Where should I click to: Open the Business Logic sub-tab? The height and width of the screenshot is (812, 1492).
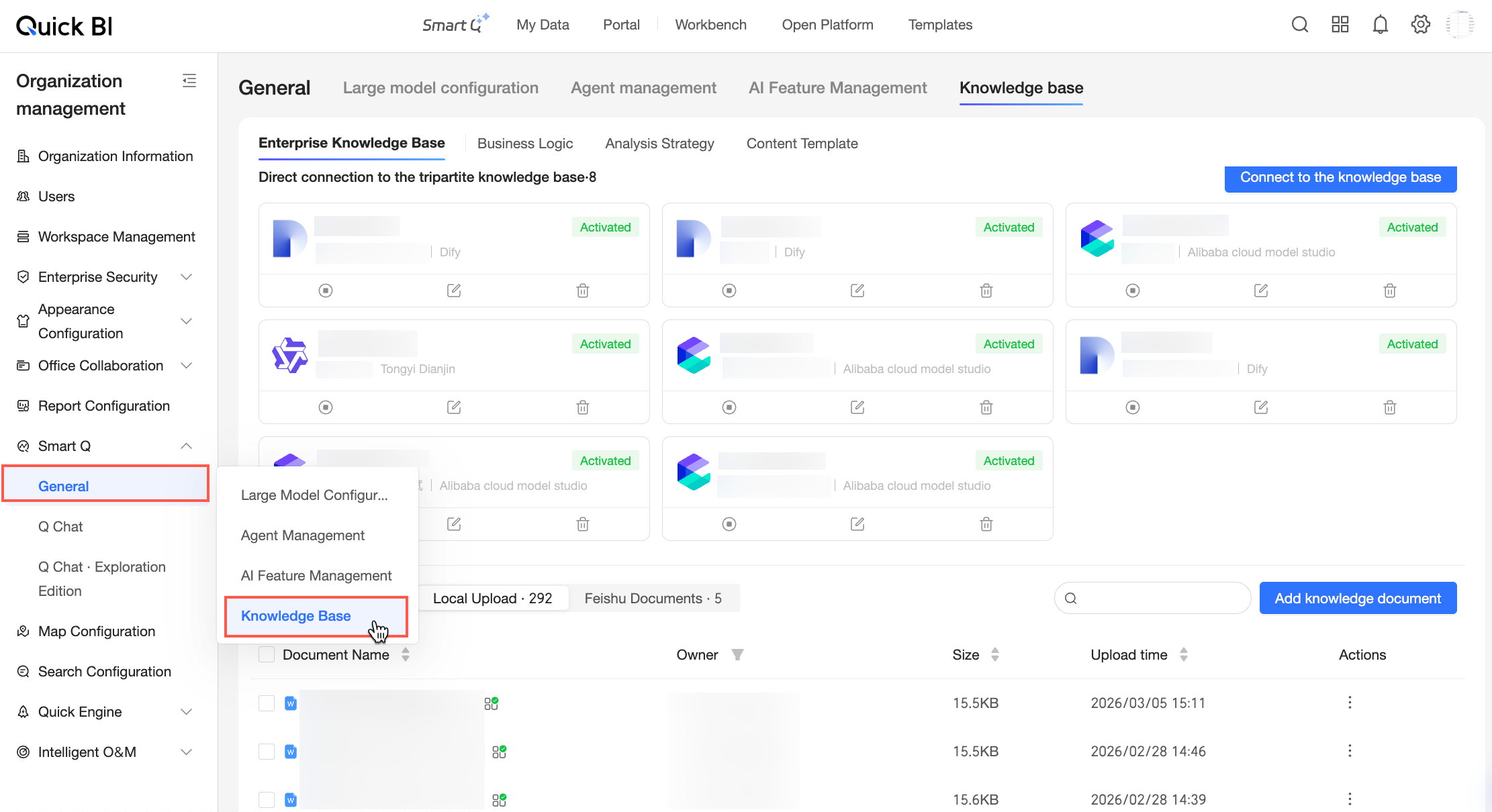[x=525, y=144]
